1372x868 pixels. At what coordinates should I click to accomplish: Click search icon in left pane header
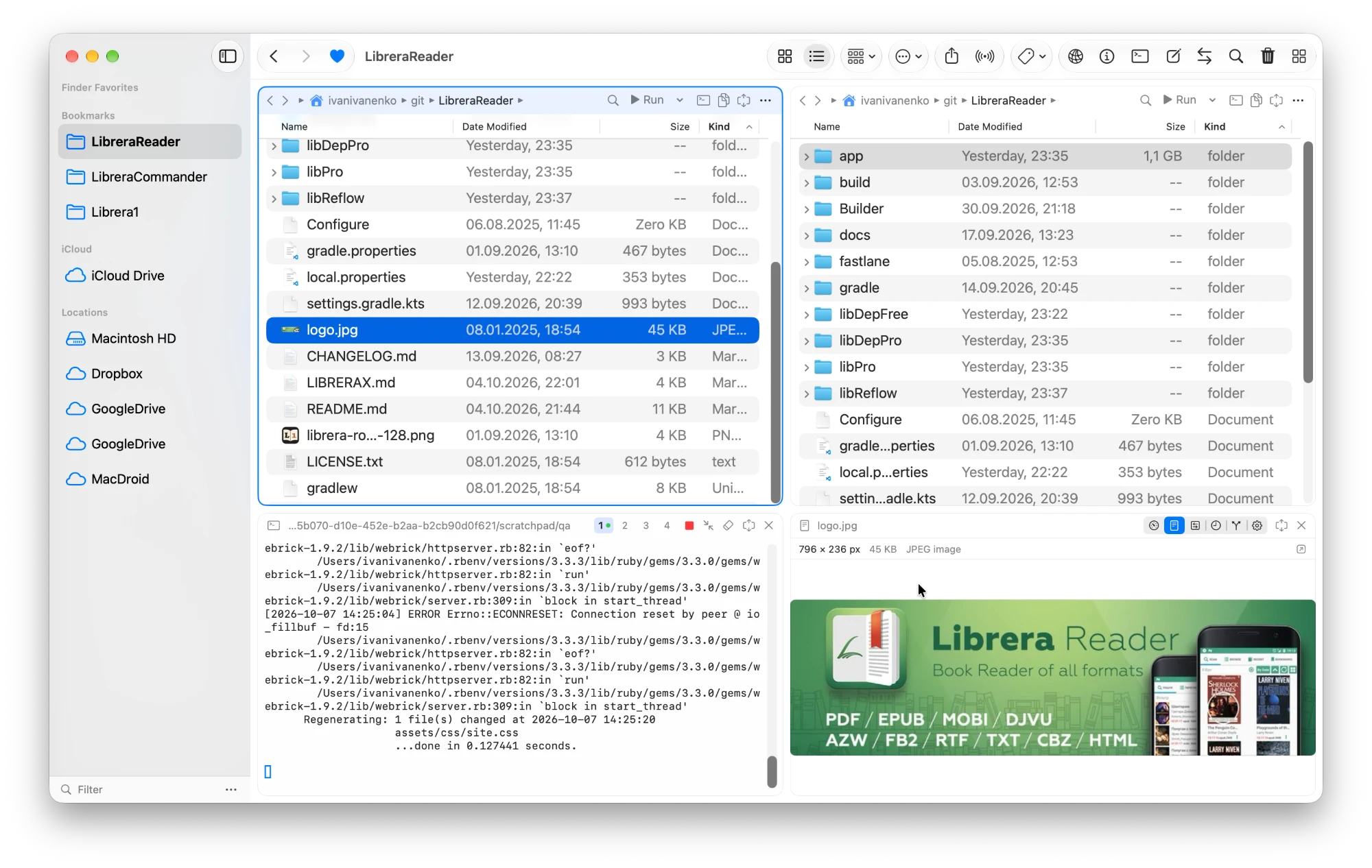[x=613, y=100]
